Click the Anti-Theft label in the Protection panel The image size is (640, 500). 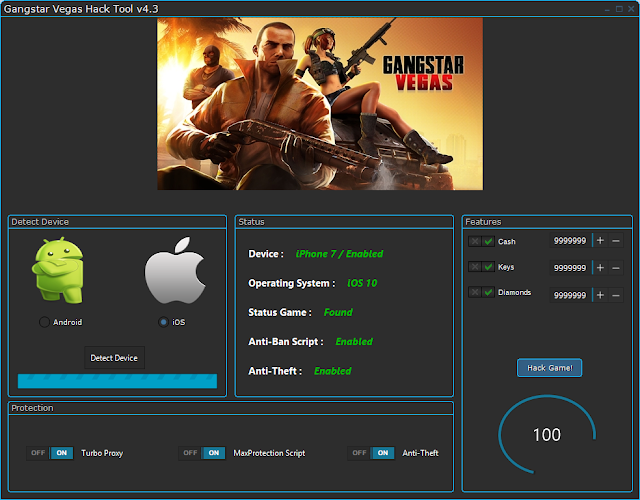click(420, 453)
